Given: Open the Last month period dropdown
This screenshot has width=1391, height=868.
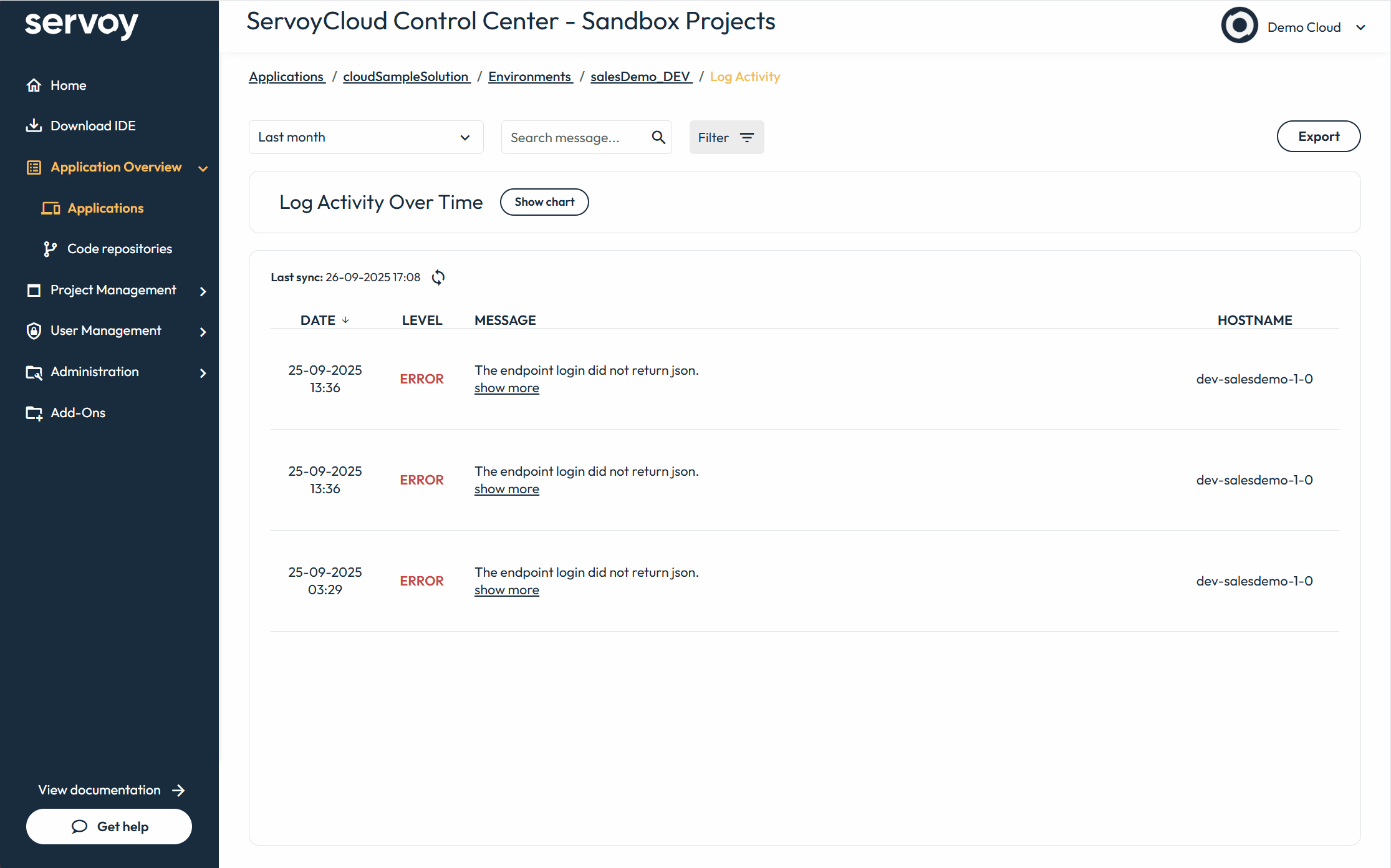Looking at the screenshot, I should tap(366, 137).
